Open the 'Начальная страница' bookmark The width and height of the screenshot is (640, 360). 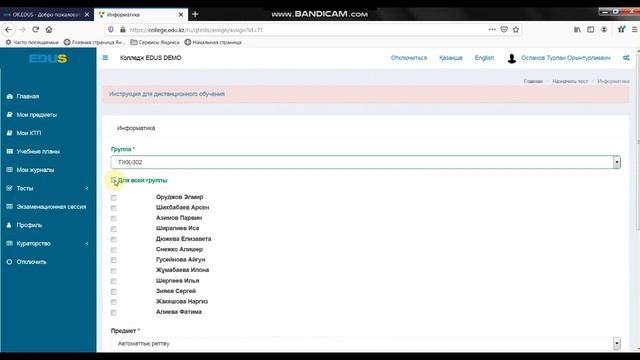pos(213,42)
